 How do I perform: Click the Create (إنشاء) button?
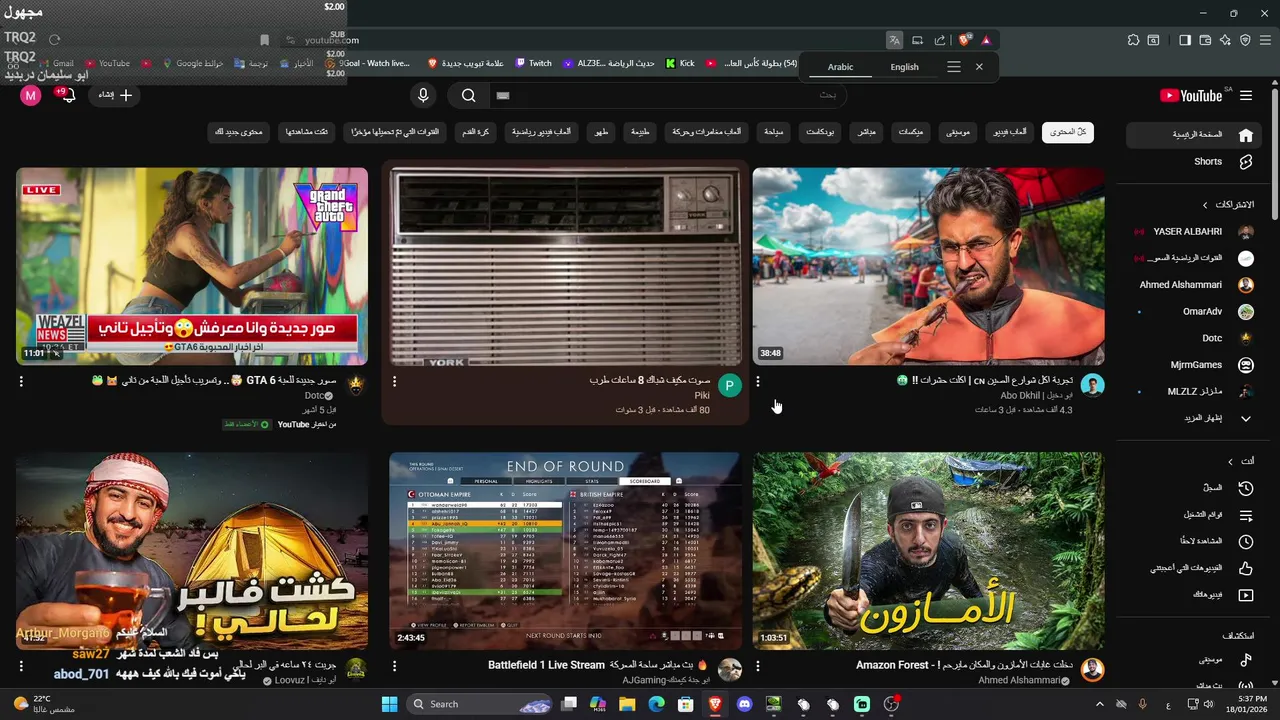(x=115, y=95)
